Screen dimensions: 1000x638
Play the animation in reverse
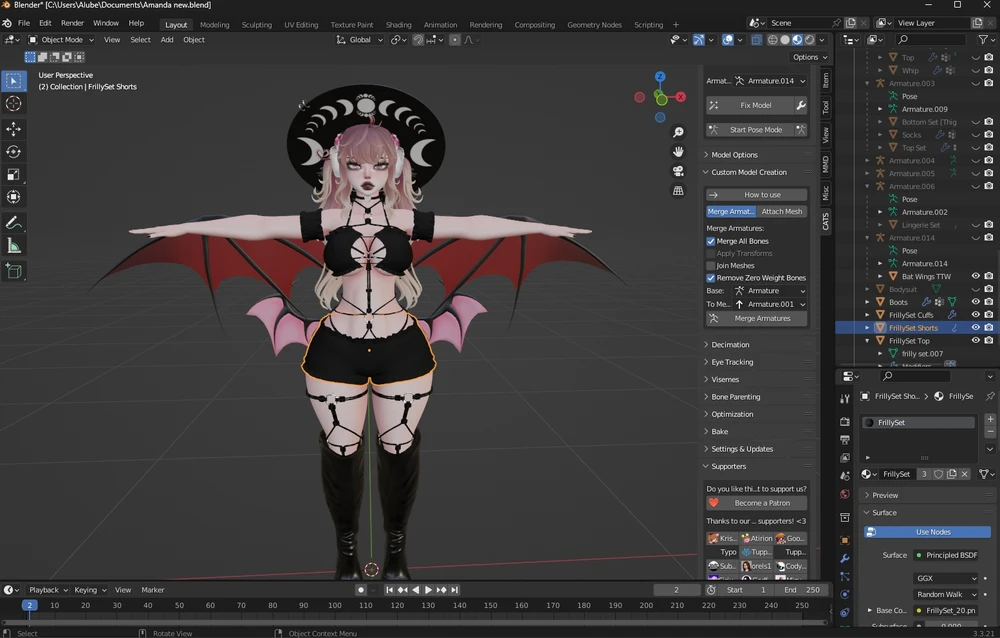[x=416, y=590]
